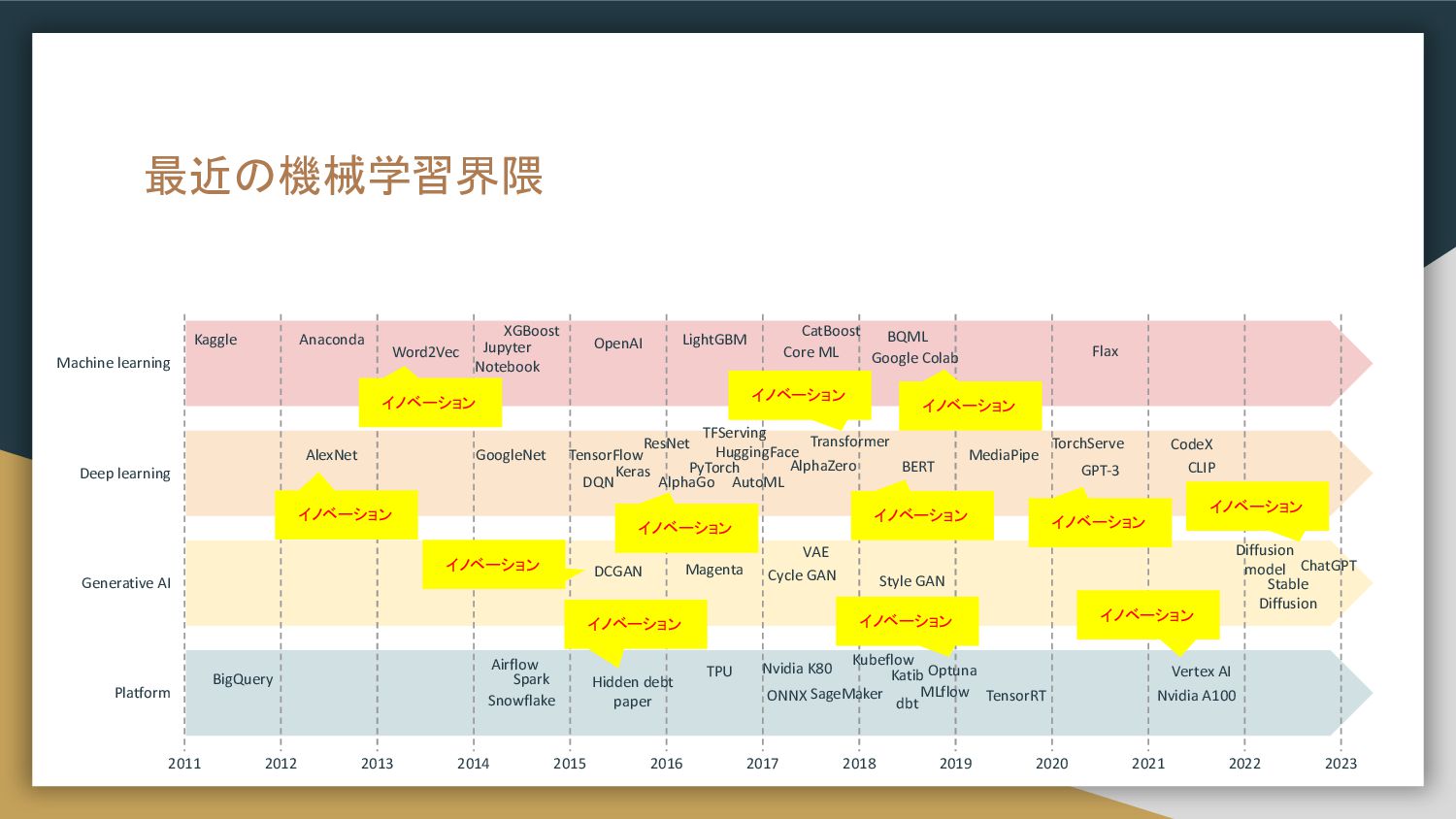Select the ChatGPT label

tap(1328, 566)
